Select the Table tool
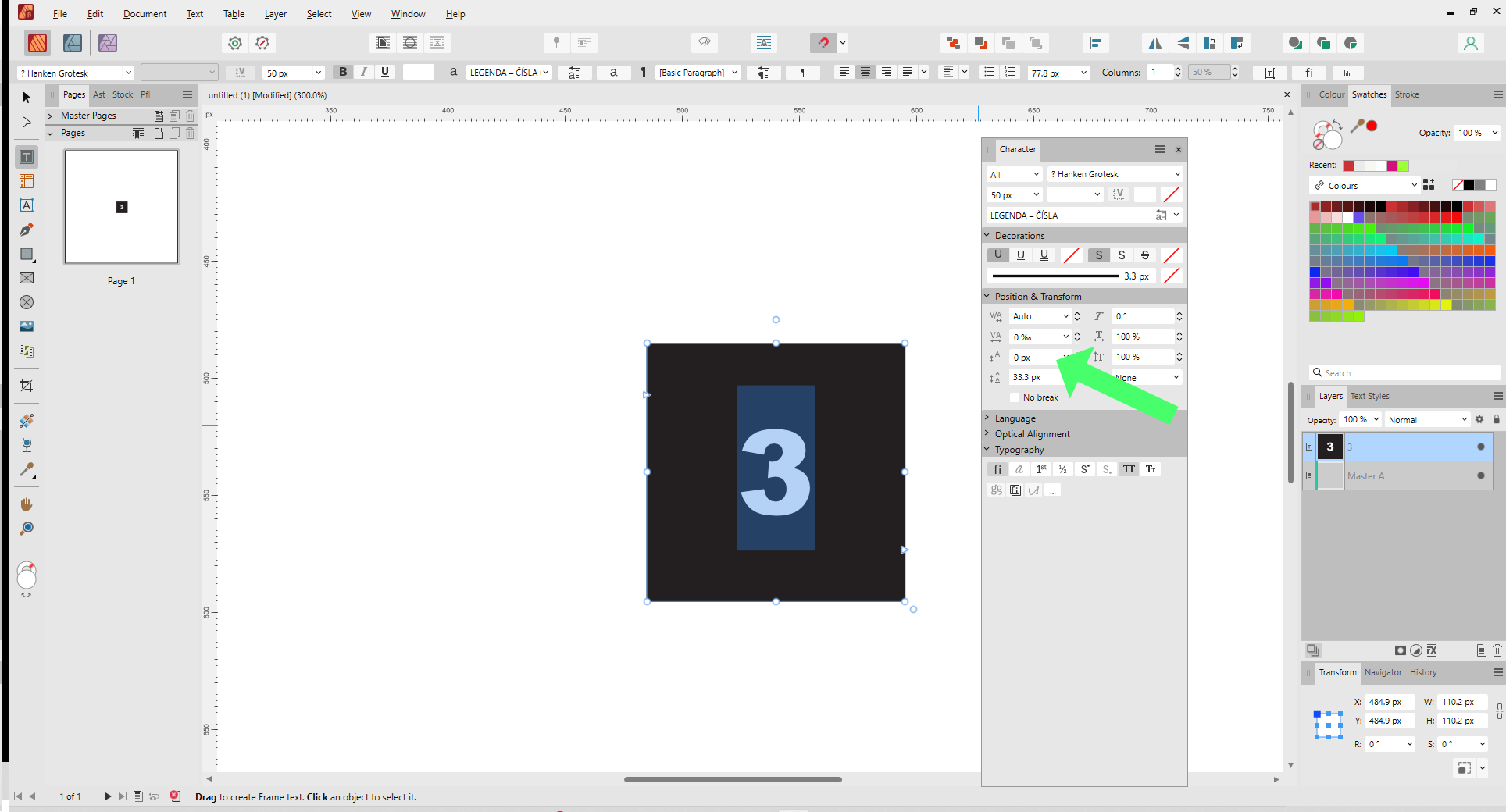The image size is (1506, 812). coord(27,181)
